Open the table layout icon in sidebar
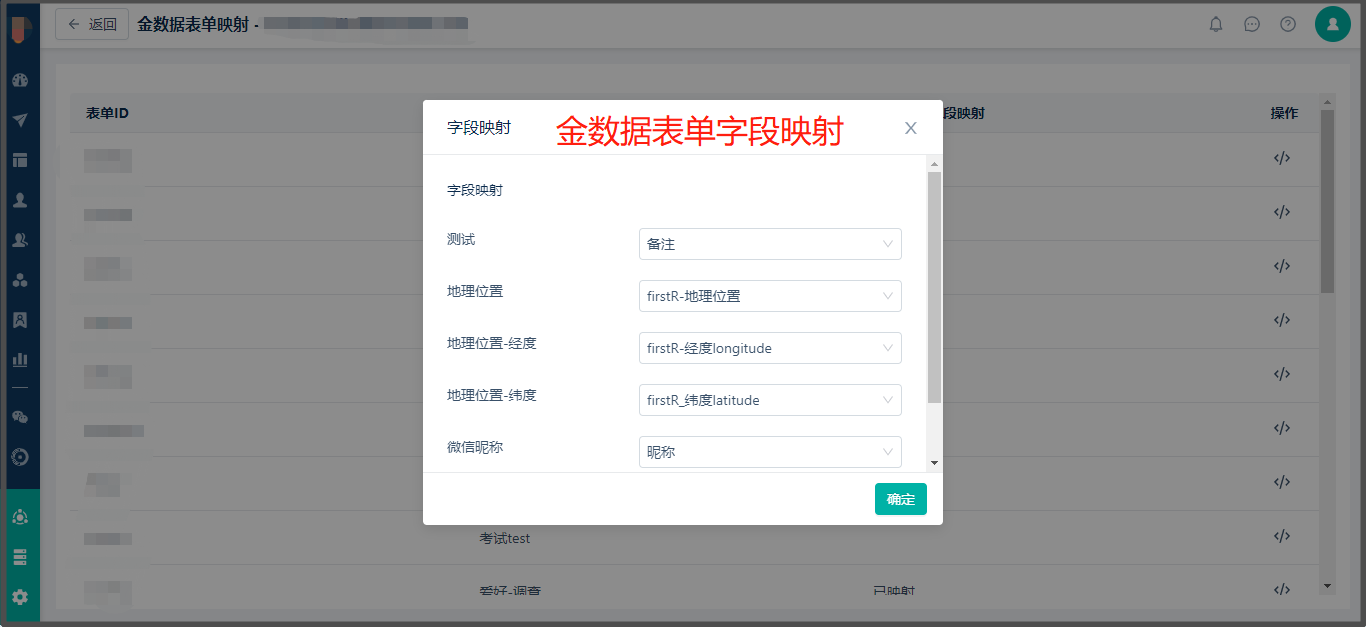This screenshot has width=1366, height=627. pos(20,160)
